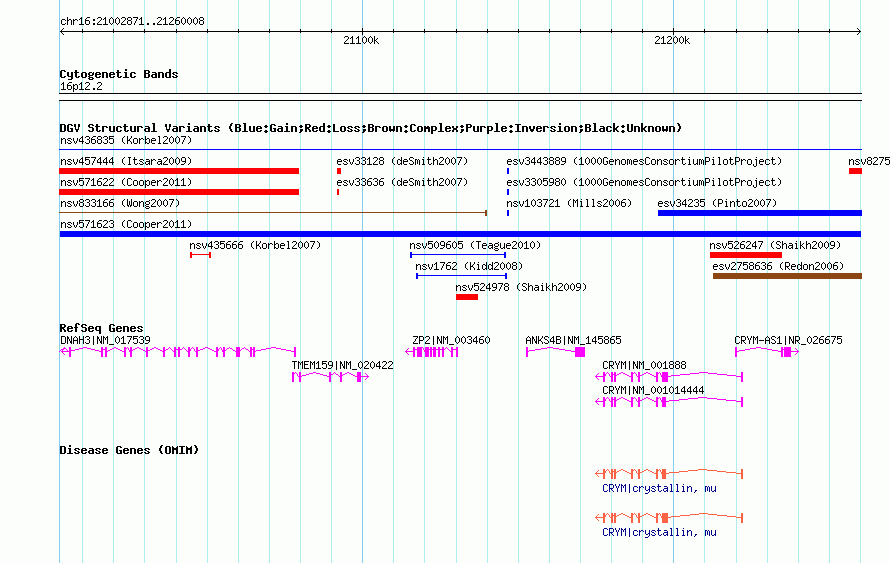The height and width of the screenshot is (563, 890).
Task: Click the TMEM159|NM_020422 gene label
Action: (342, 365)
